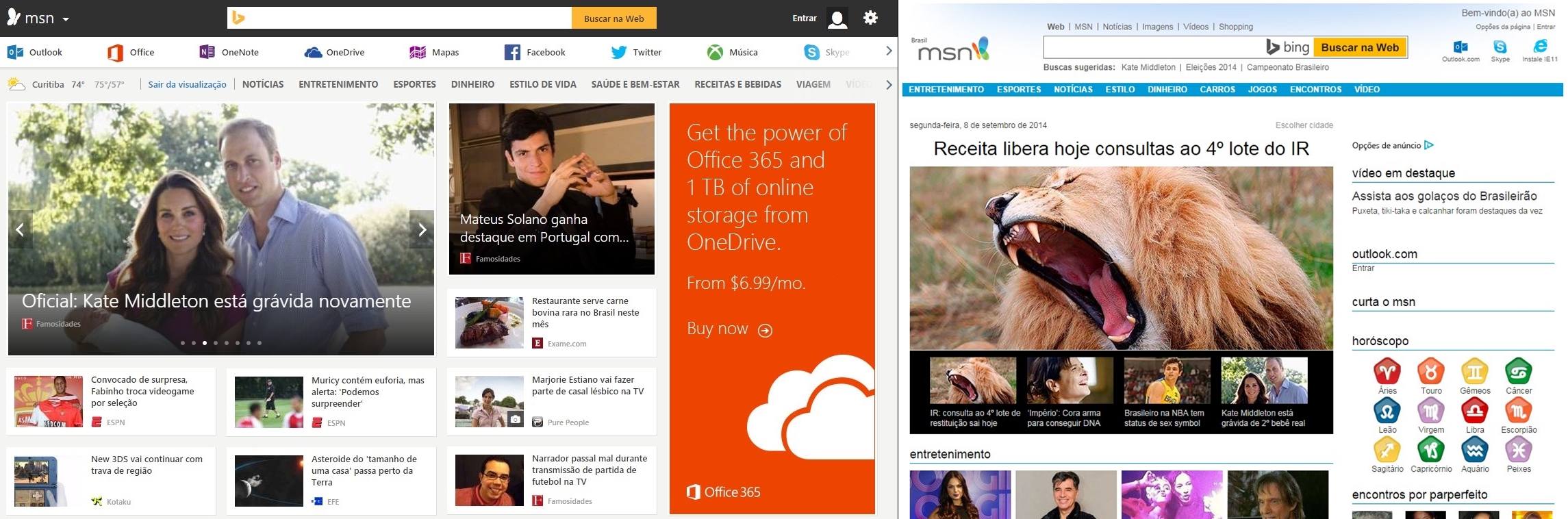Open the OneNote shortcut icon
Screen dimensions: 1568x519
coord(207,52)
